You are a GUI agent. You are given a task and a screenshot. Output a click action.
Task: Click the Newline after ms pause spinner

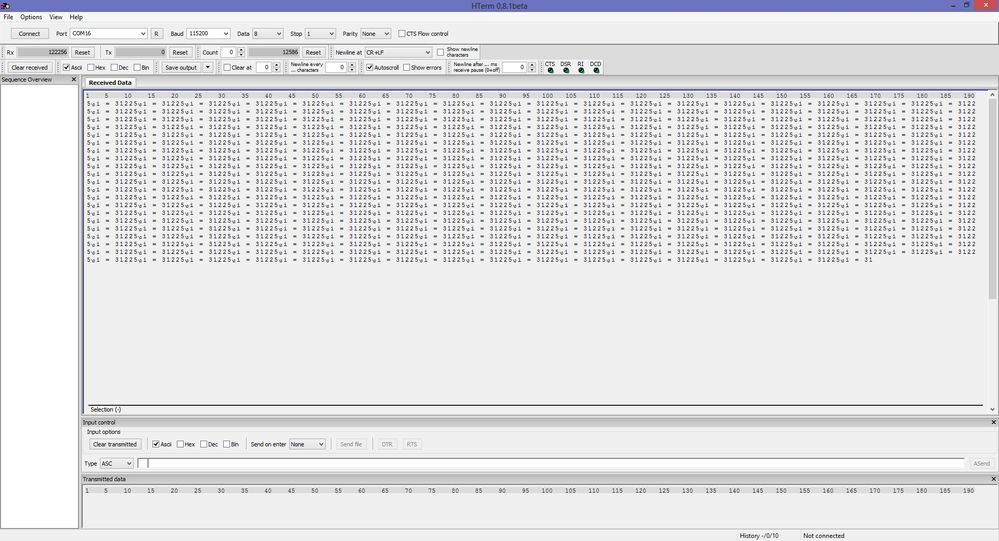click(519, 68)
